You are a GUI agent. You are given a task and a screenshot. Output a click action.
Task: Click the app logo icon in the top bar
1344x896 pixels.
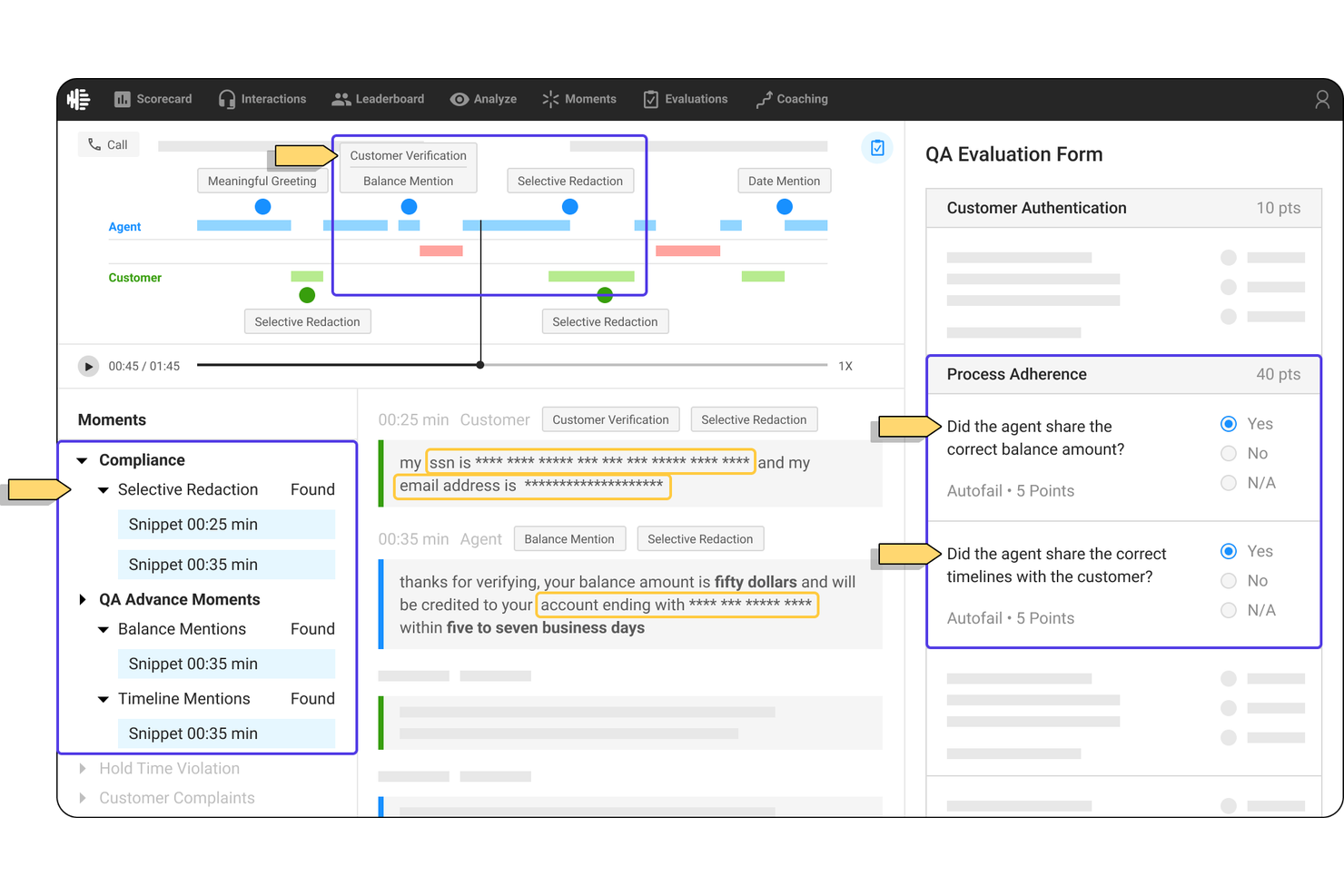tap(79, 99)
